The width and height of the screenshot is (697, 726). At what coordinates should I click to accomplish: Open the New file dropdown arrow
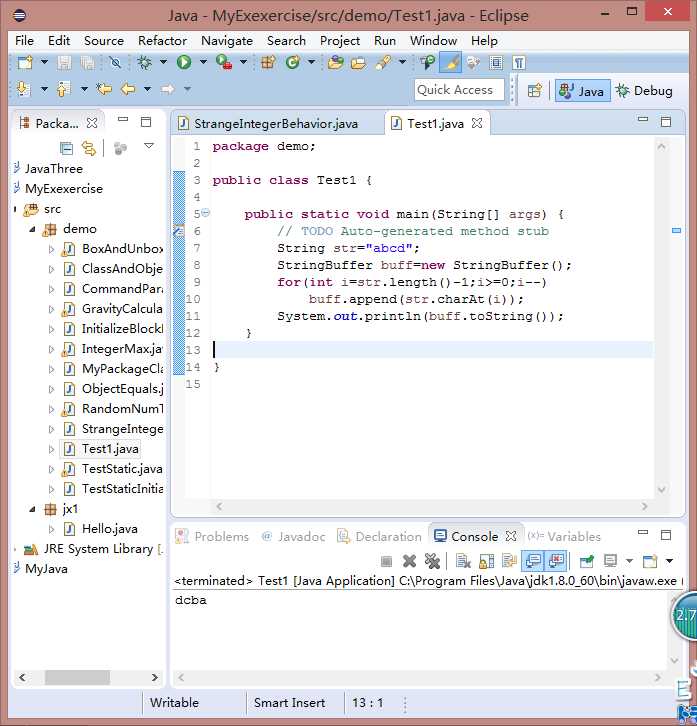pyautogui.click(x=44, y=62)
